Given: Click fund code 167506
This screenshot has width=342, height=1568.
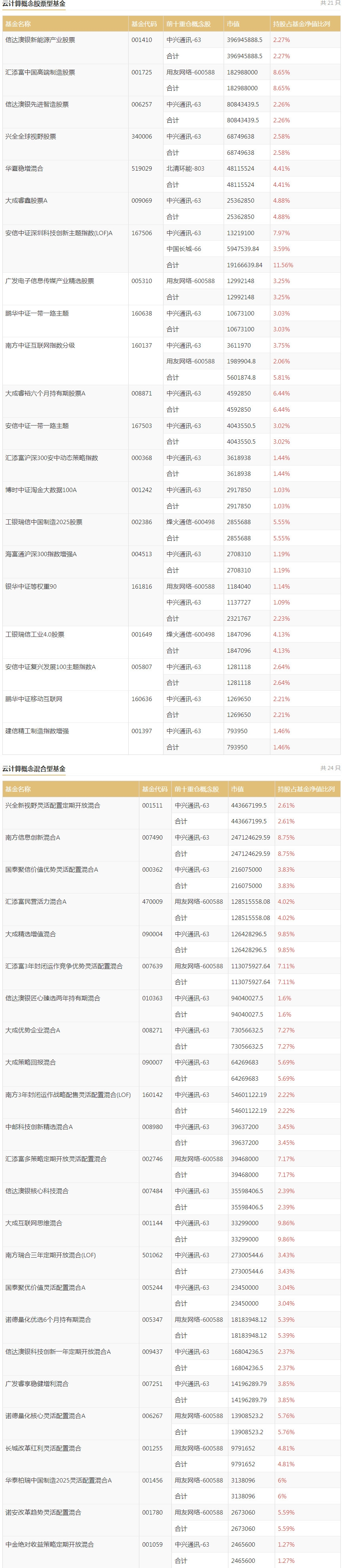Looking at the screenshot, I should click(x=142, y=233).
